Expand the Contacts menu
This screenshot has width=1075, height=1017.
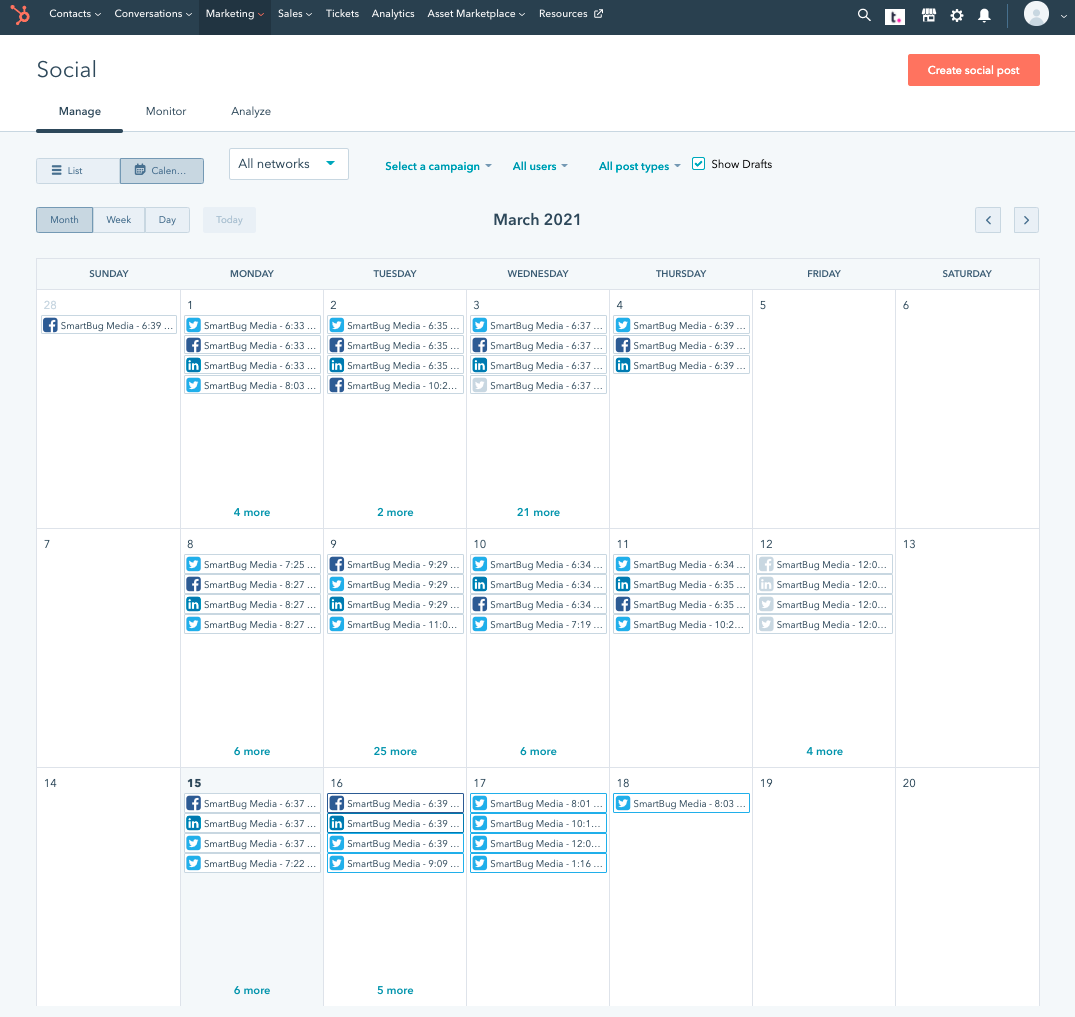[x=75, y=14]
